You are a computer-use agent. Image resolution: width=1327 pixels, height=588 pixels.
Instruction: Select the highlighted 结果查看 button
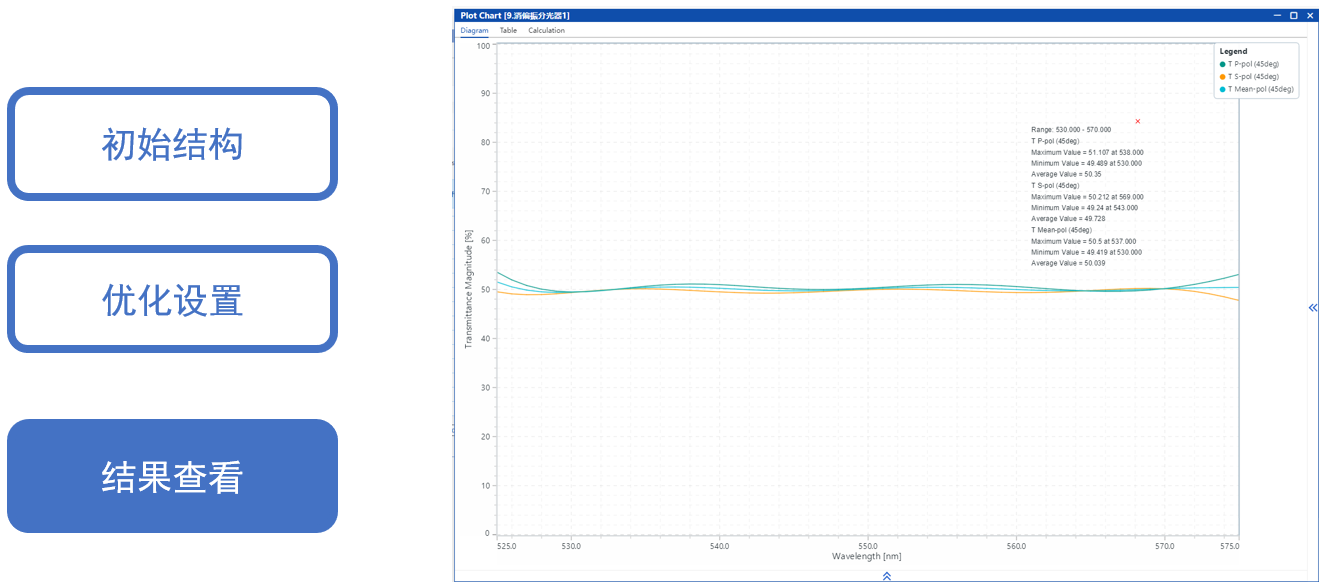tap(172, 476)
